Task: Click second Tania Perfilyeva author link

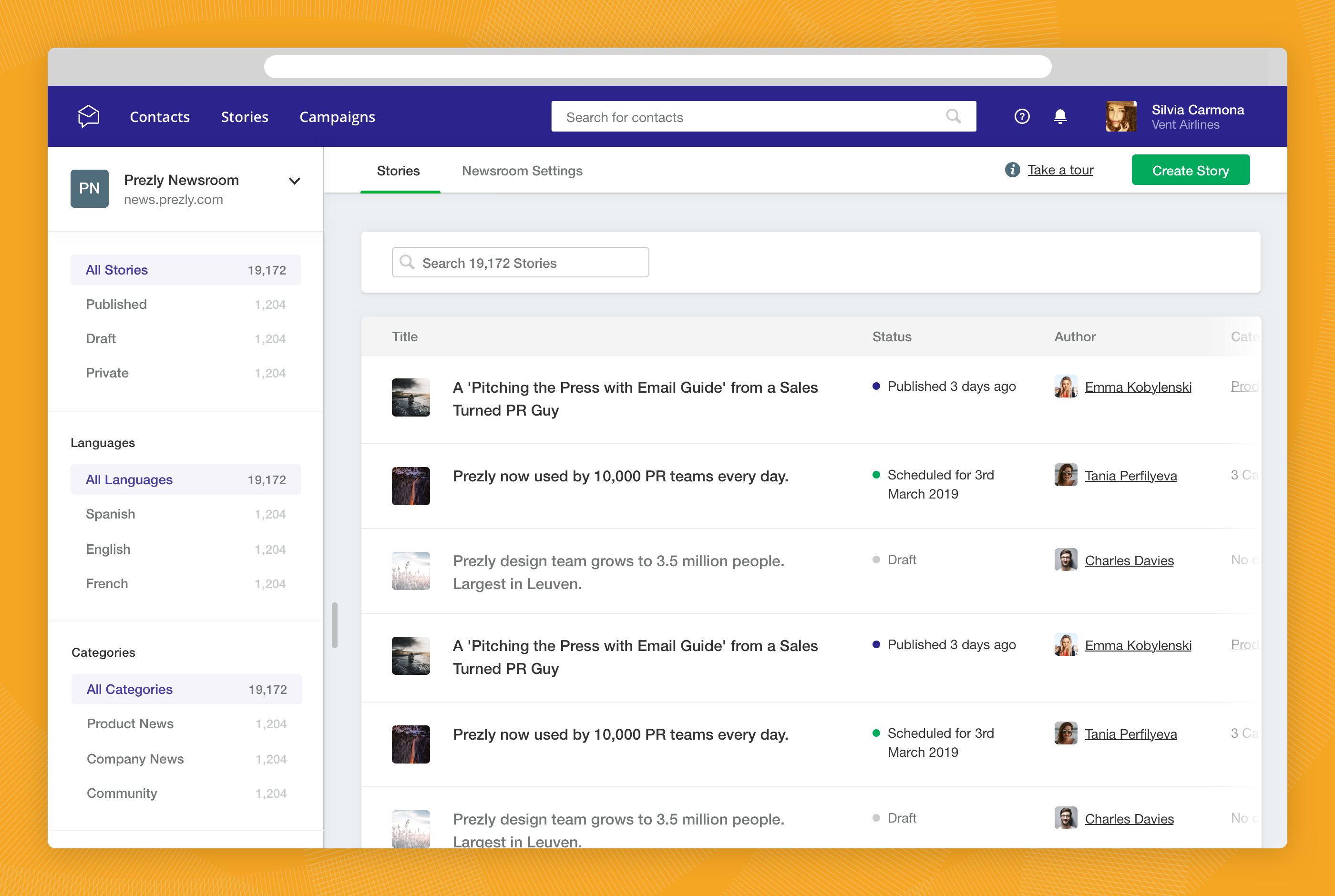Action: pos(1130,733)
